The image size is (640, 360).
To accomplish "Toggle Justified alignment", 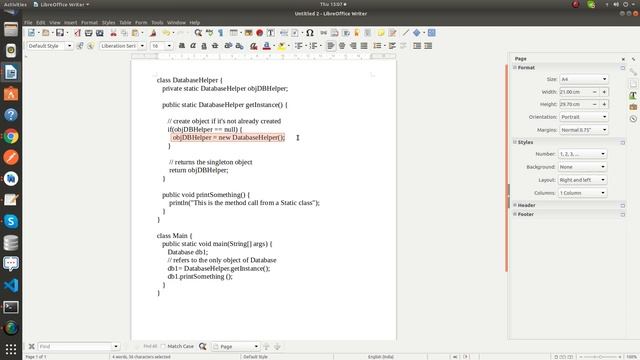I will coord(364,46).
